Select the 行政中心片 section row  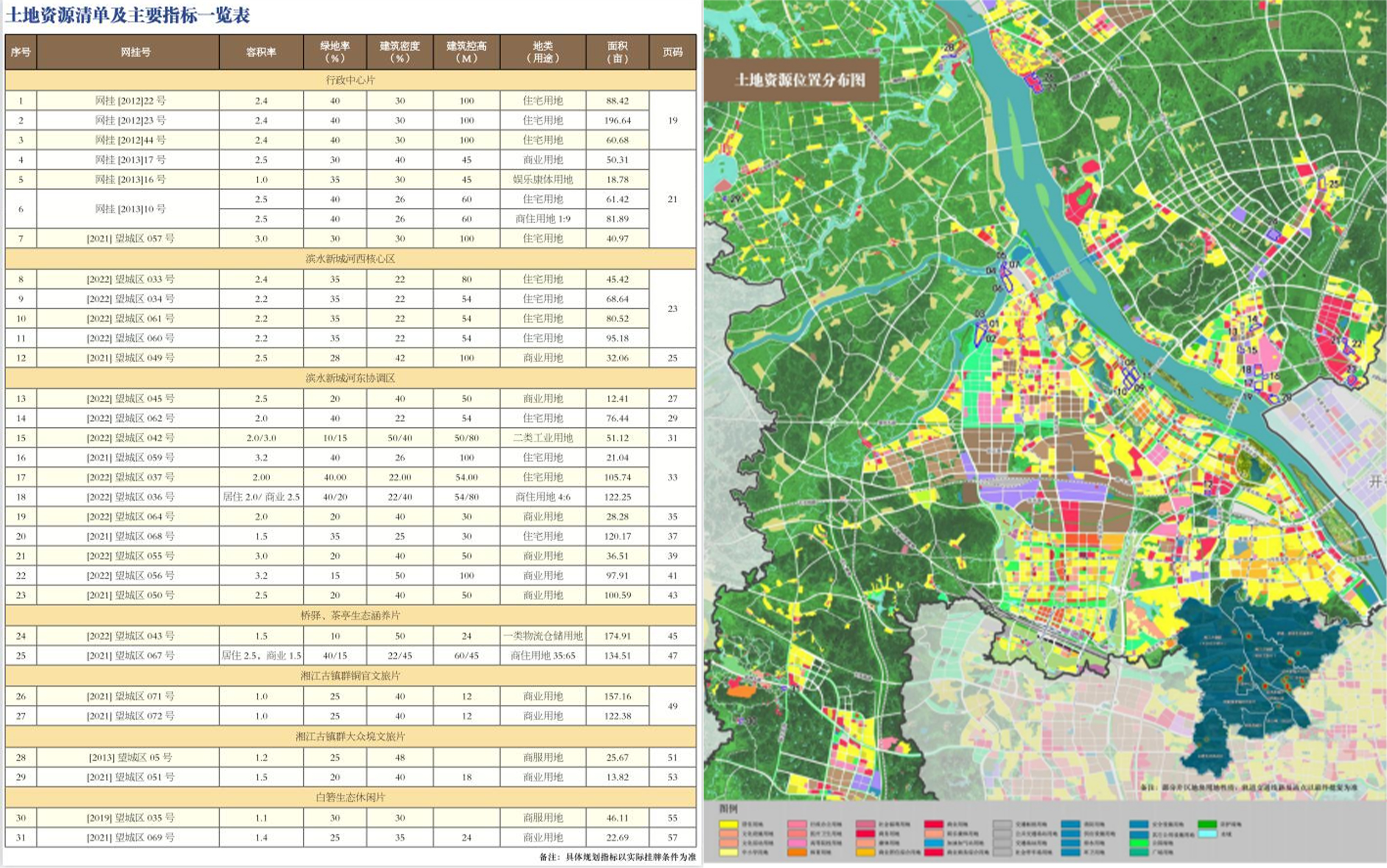[350, 80]
